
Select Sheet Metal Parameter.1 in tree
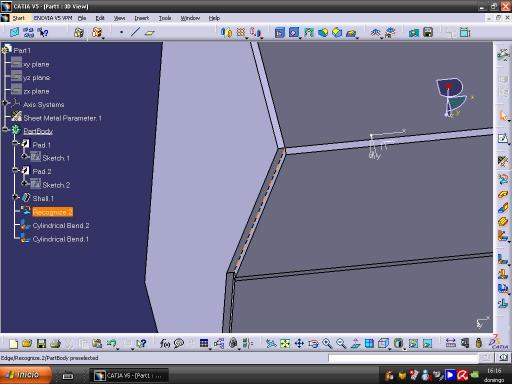[62, 118]
